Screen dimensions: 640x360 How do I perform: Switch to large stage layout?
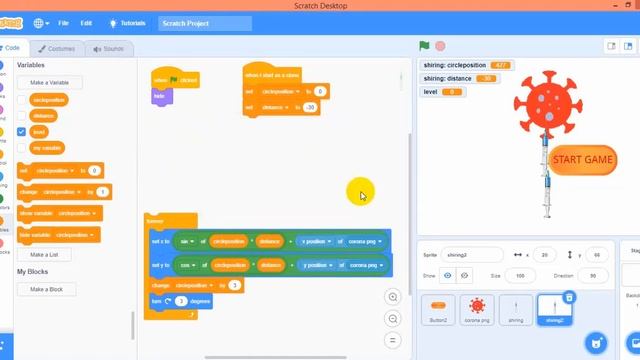pyautogui.click(x=628, y=46)
